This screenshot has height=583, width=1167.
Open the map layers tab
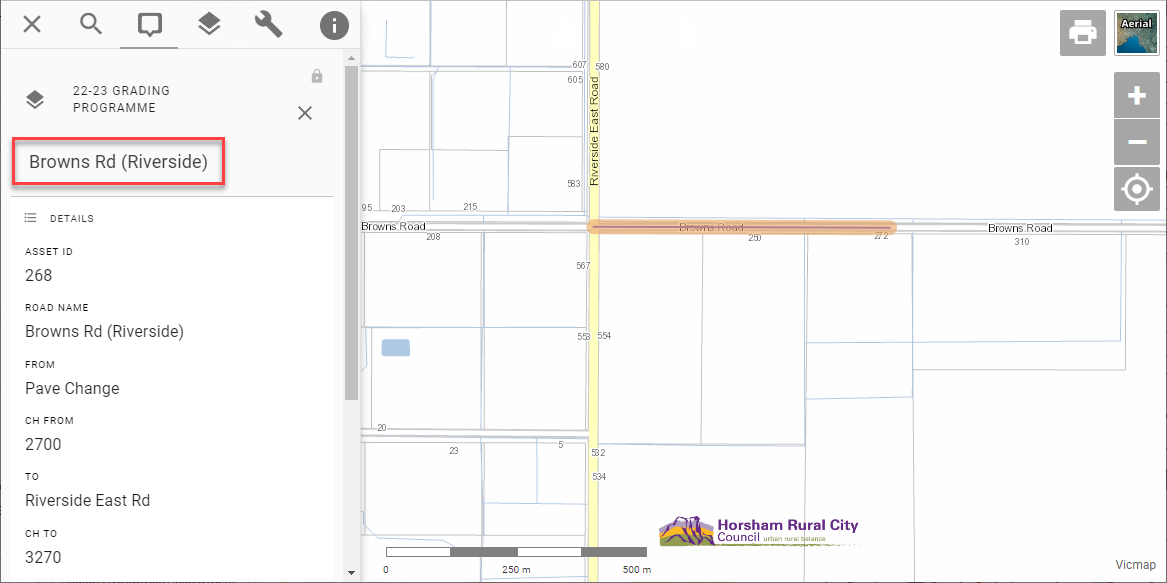point(209,24)
